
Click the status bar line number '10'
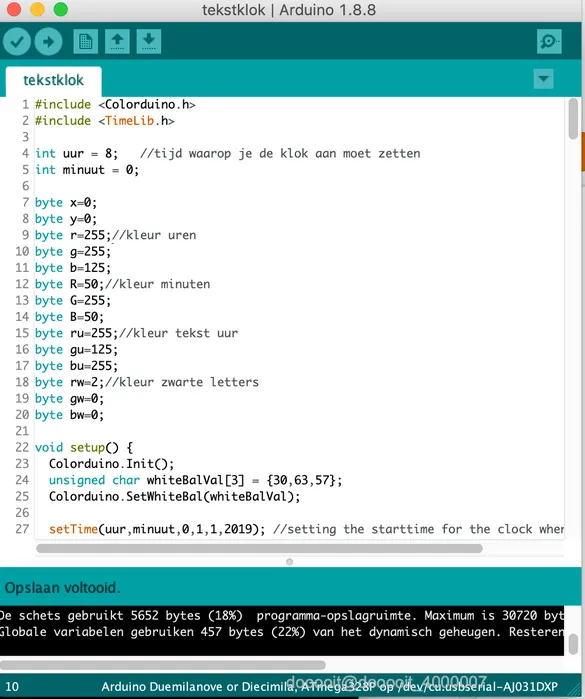coord(12,687)
